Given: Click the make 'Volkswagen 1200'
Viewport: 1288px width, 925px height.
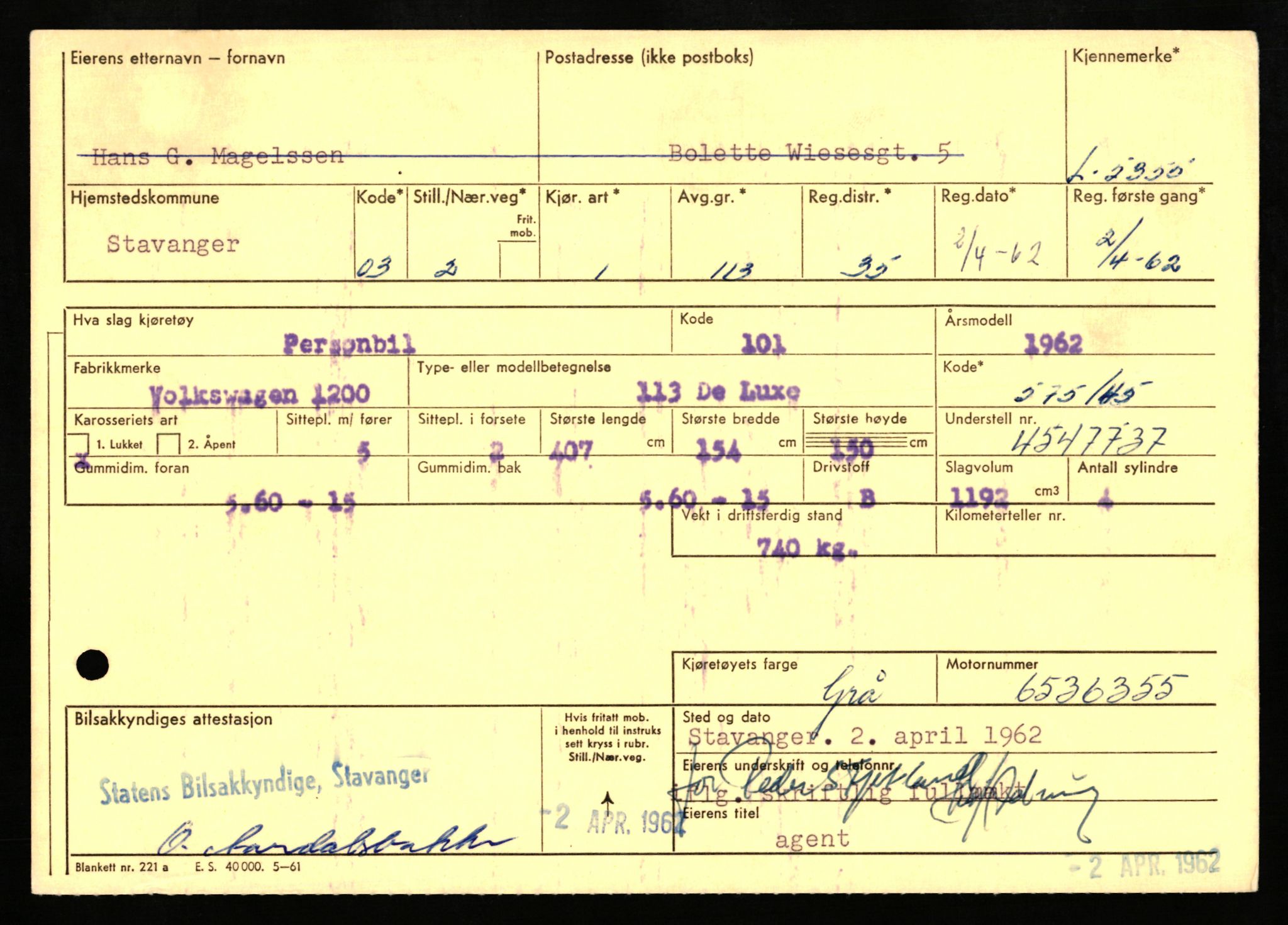Looking at the screenshot, I should pos(260,394).
